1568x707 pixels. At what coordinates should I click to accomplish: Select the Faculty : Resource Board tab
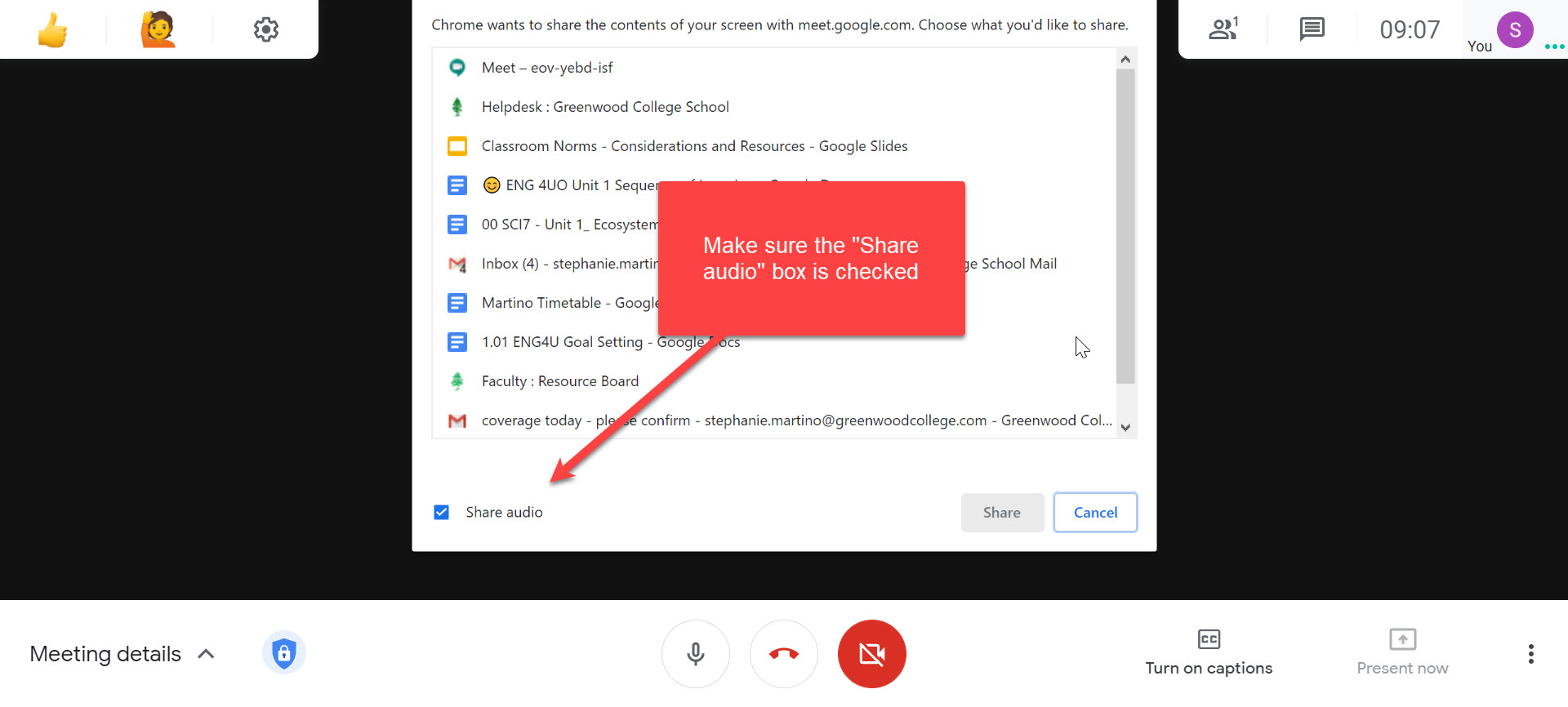tap(774, 381)
